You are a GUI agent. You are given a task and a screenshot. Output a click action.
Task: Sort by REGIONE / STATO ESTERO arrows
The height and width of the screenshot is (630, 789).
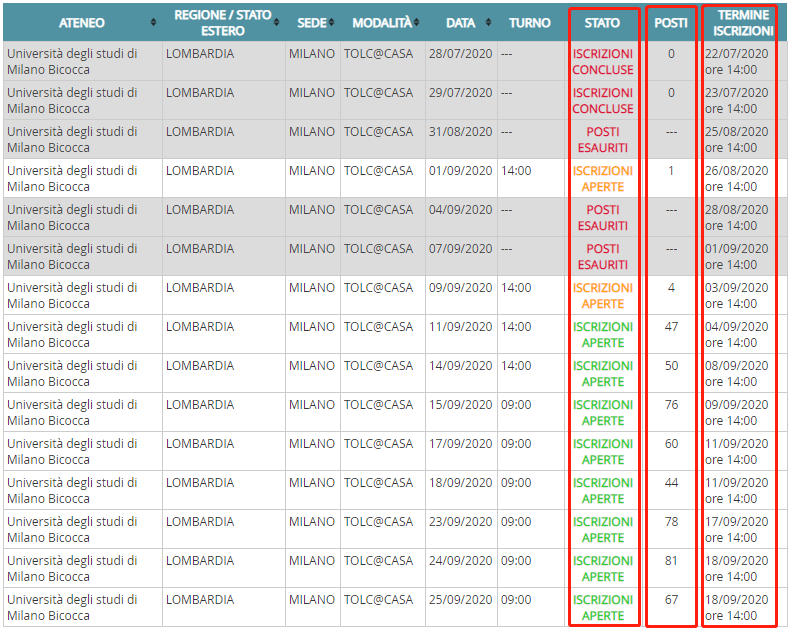[276, 23]
